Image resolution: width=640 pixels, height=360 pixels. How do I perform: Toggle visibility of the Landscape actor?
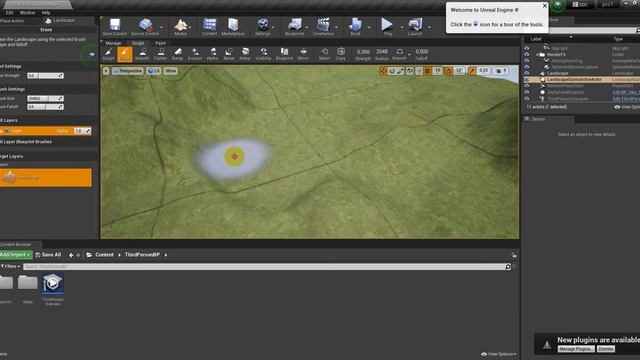point(527,73)
